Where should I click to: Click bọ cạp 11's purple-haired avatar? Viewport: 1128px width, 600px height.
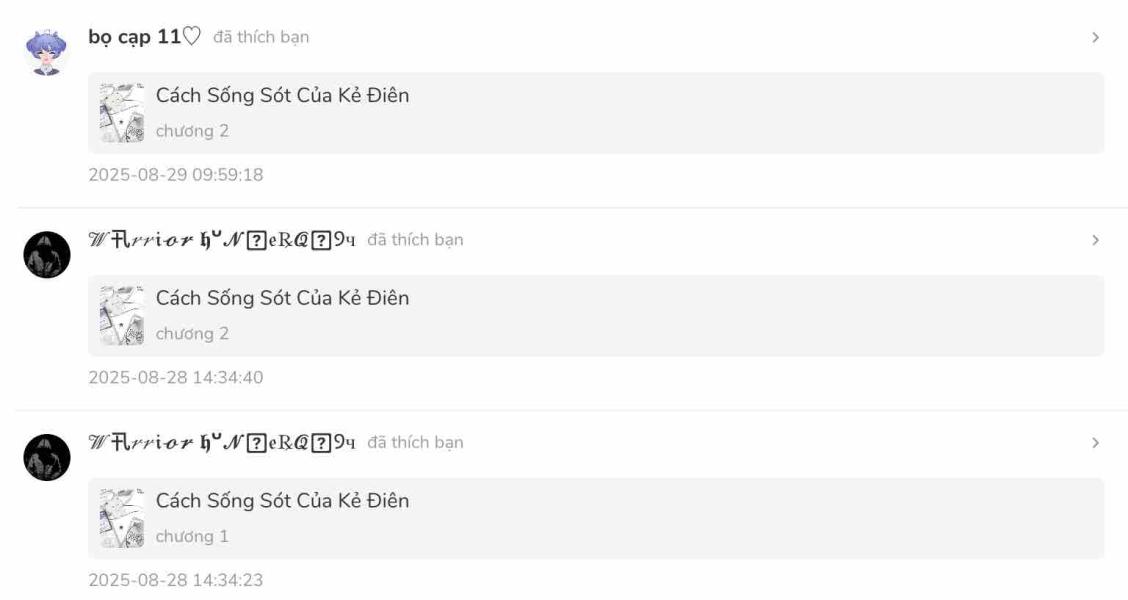47,52
